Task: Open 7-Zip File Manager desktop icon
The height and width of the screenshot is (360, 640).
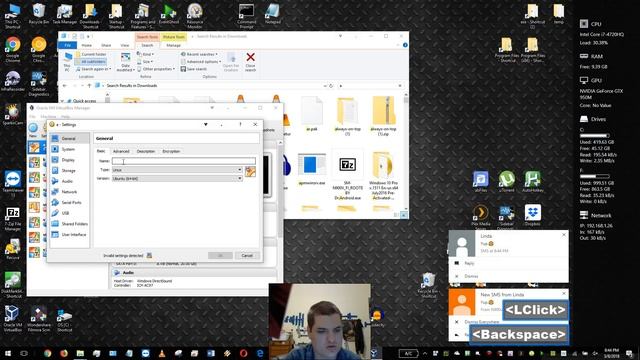Action: (13, 219)
